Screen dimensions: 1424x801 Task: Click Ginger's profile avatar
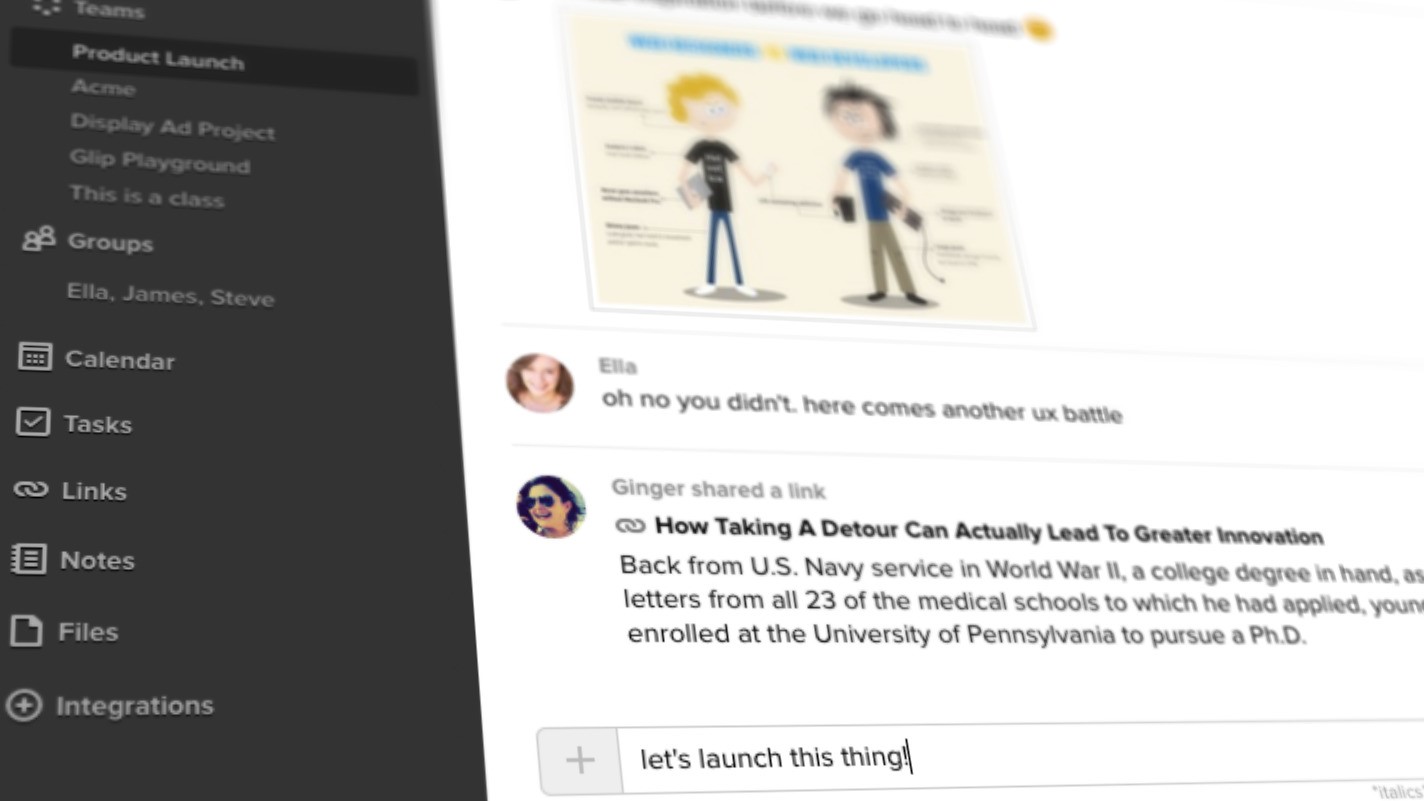(551, 506)
